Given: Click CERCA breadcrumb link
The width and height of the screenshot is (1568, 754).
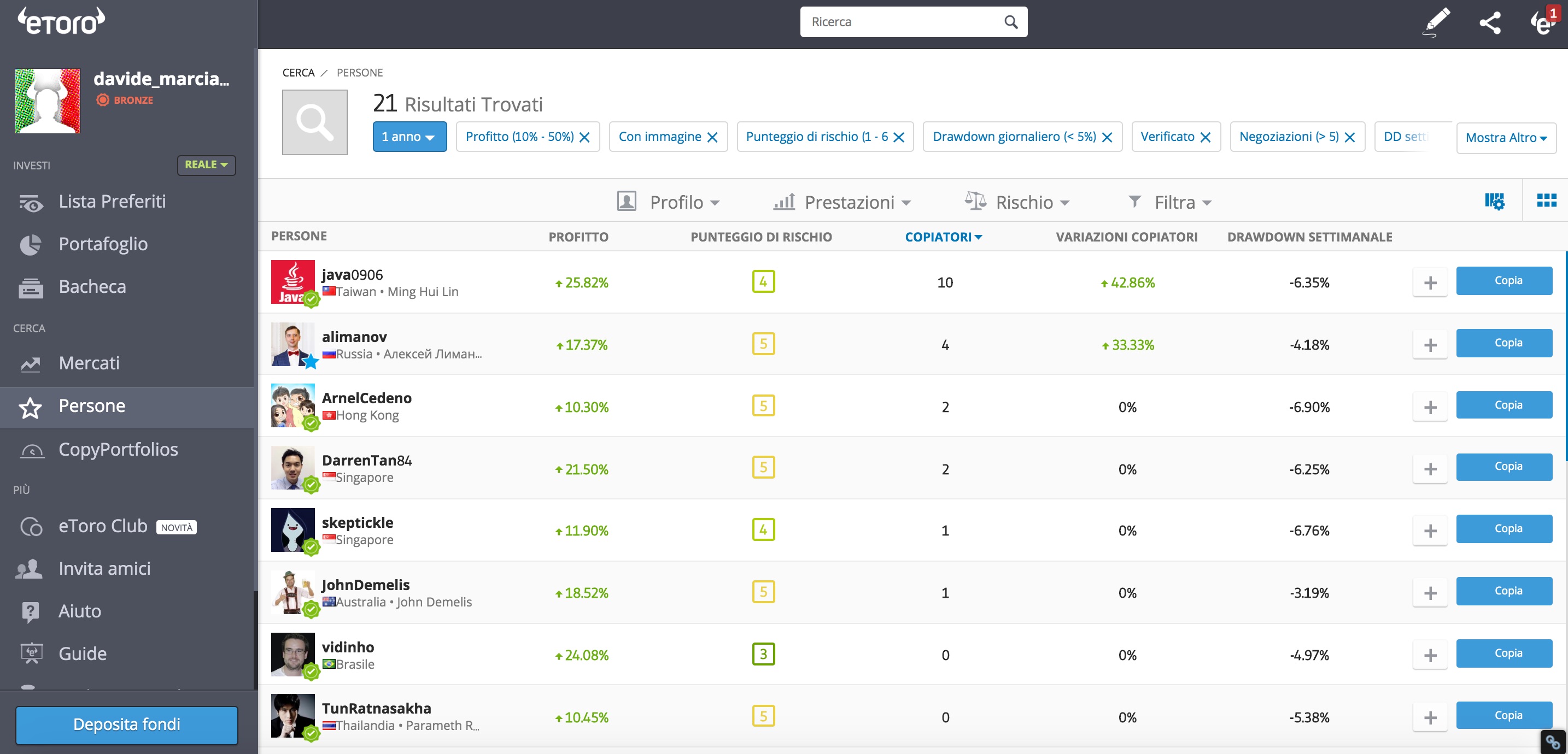Looking at the screenshot, I should tap(299, 73).
